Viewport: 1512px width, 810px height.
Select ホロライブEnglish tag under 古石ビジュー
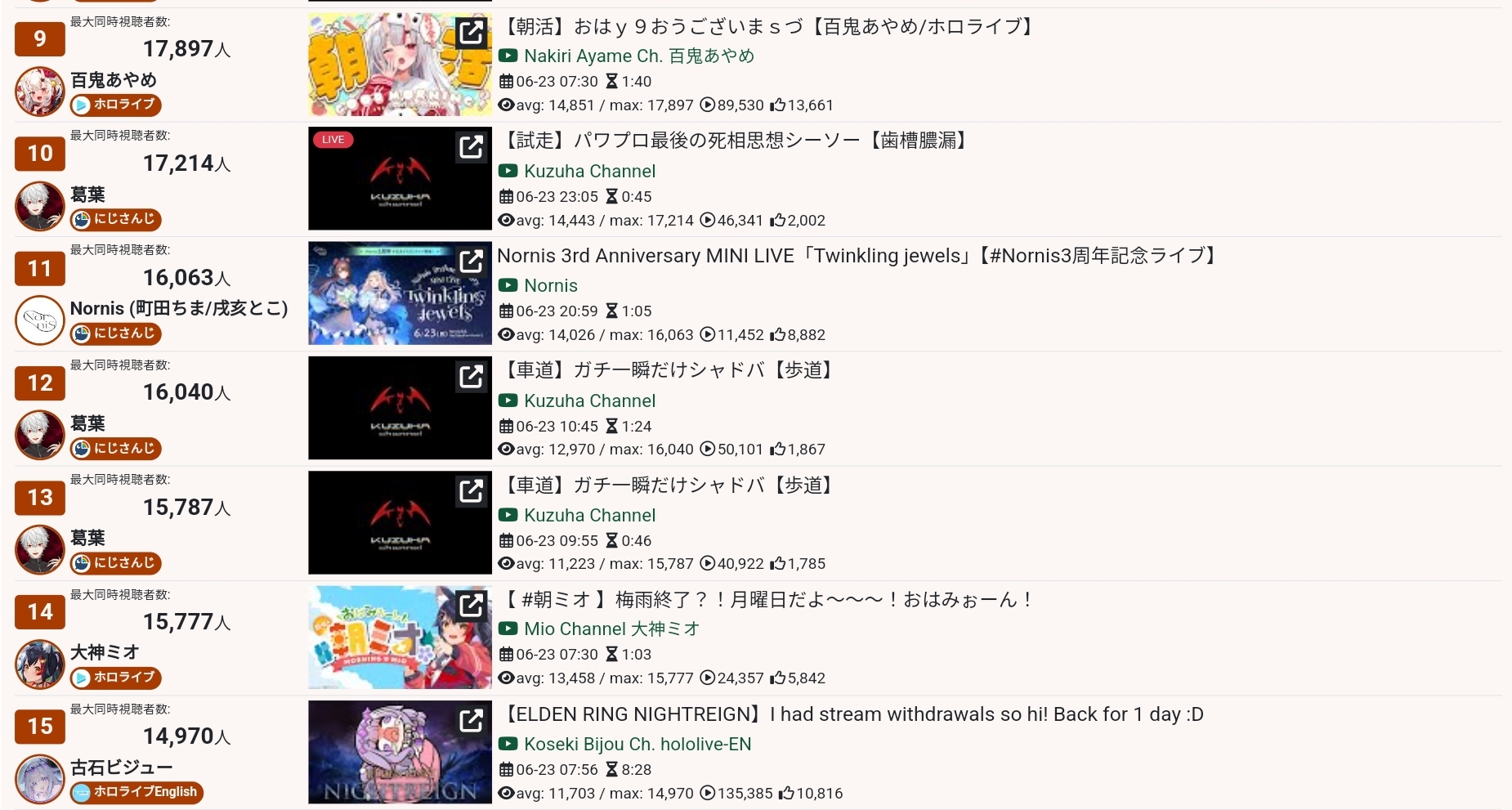(x=136, y=792)
